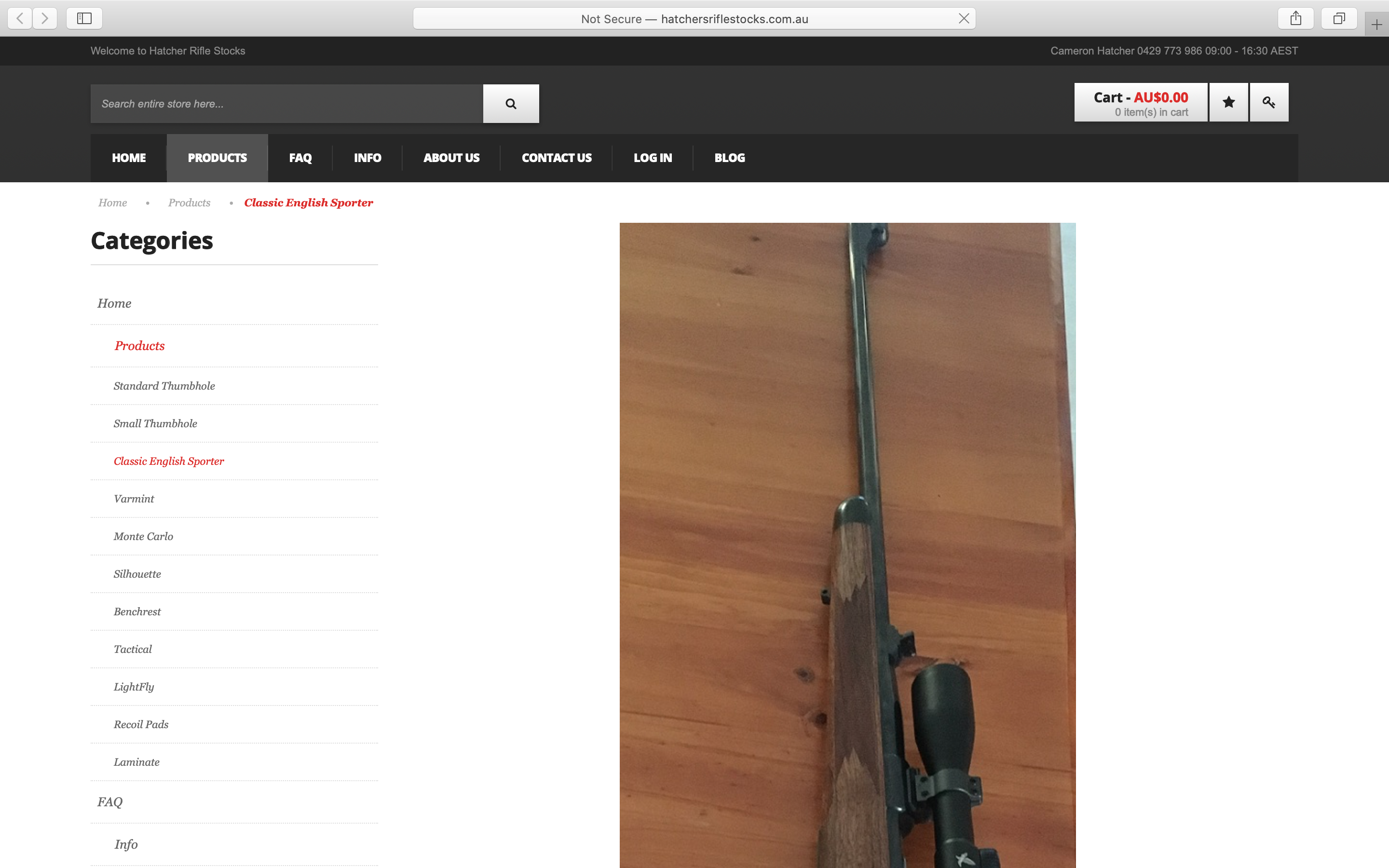This screenshot has height=868, width=1389.
Task: Click the key login icon
Action: click(1269, 102)
